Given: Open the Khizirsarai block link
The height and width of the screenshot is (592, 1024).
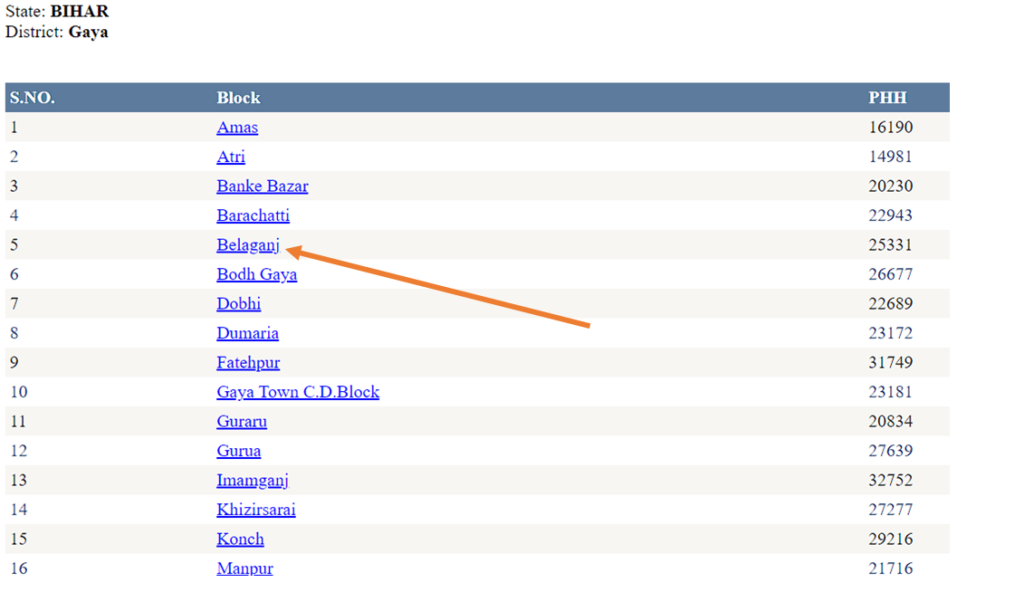Looking at the screenshot, I should 256,510.
